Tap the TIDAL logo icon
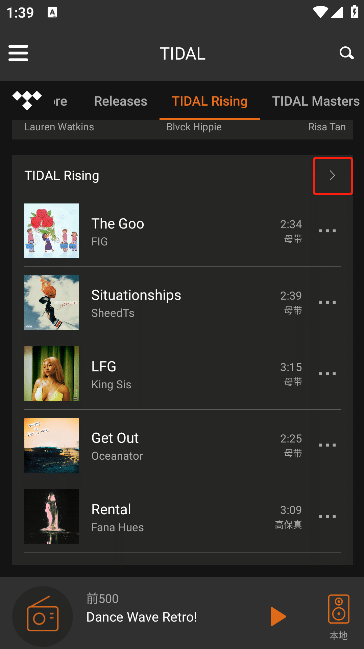364x649 pixels. [x=27, y=101]
